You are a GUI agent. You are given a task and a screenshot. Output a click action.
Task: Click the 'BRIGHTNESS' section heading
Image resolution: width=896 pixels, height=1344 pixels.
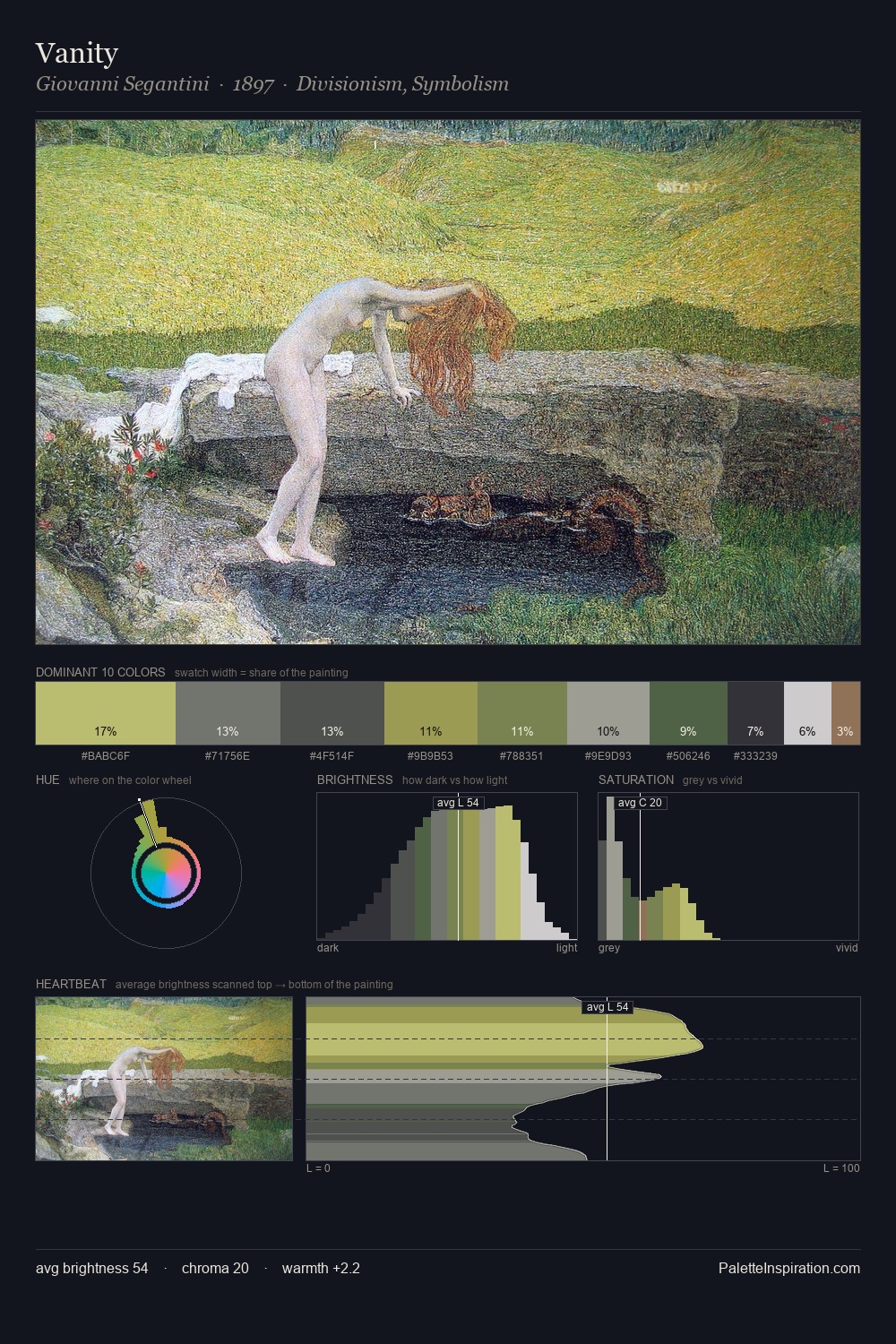(x=355, y=780)
